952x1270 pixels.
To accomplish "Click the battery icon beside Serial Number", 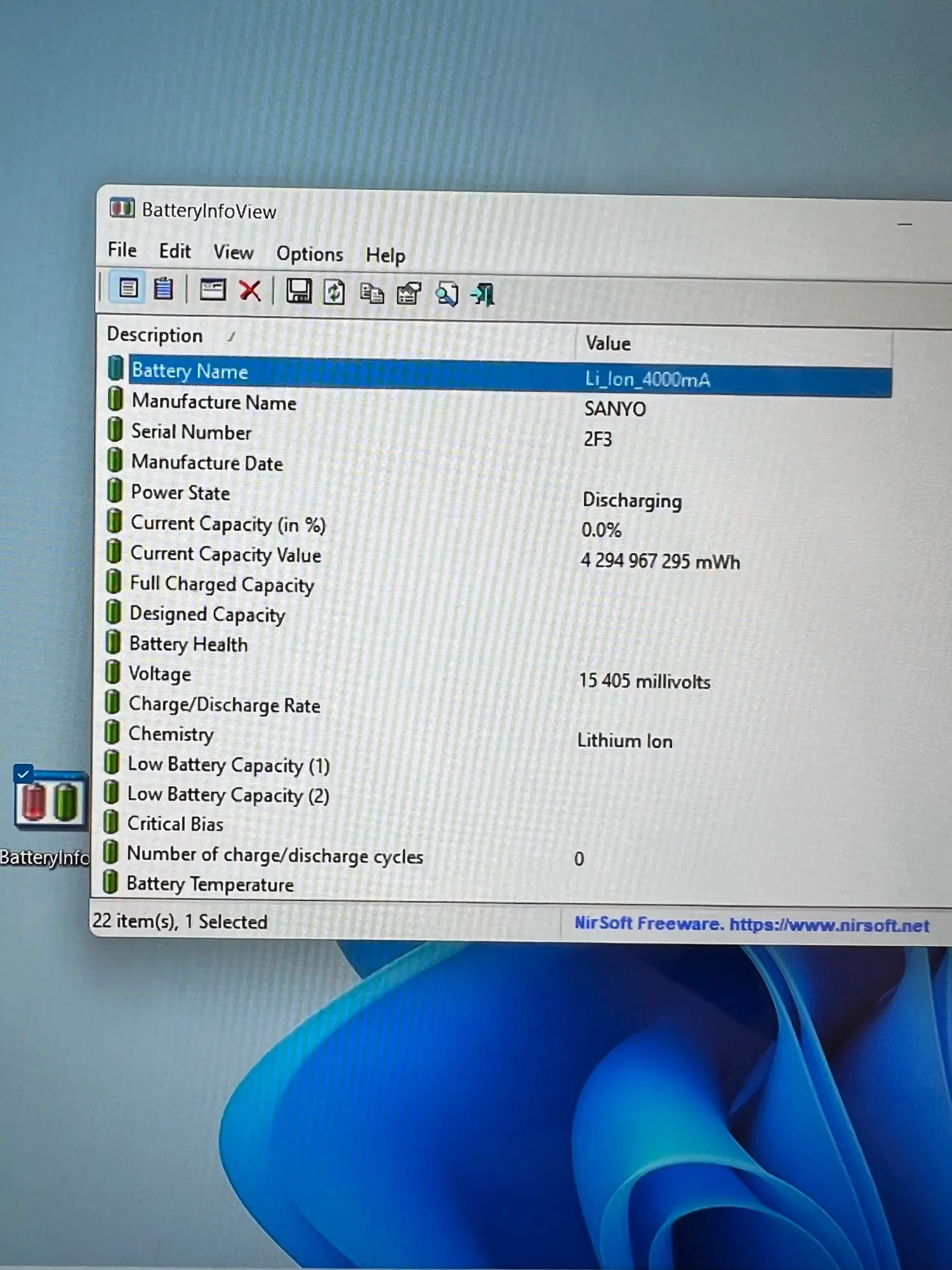I will [115, 429].
